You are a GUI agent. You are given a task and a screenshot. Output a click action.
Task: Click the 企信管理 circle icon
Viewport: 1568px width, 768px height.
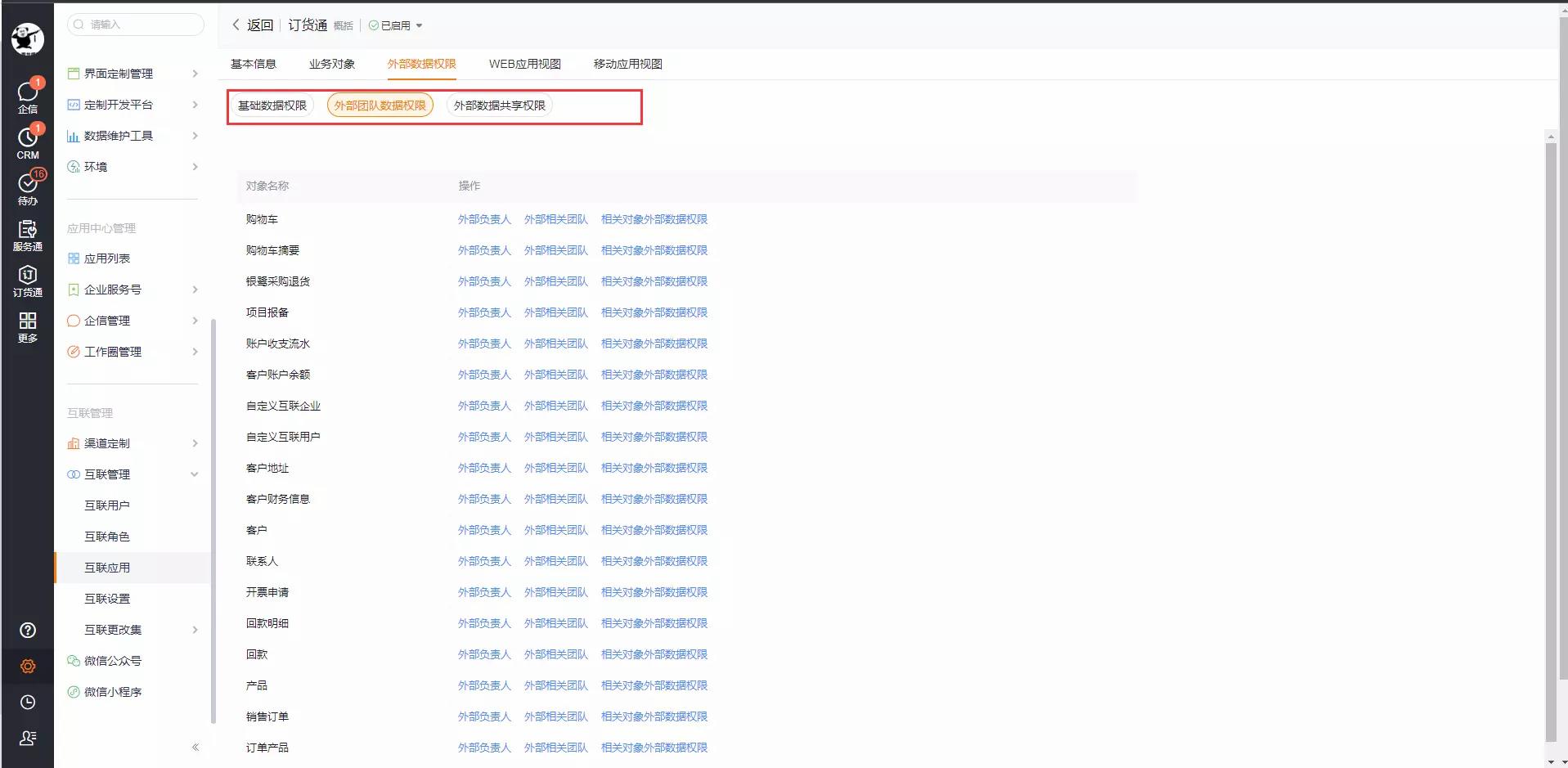coord(73,321)
